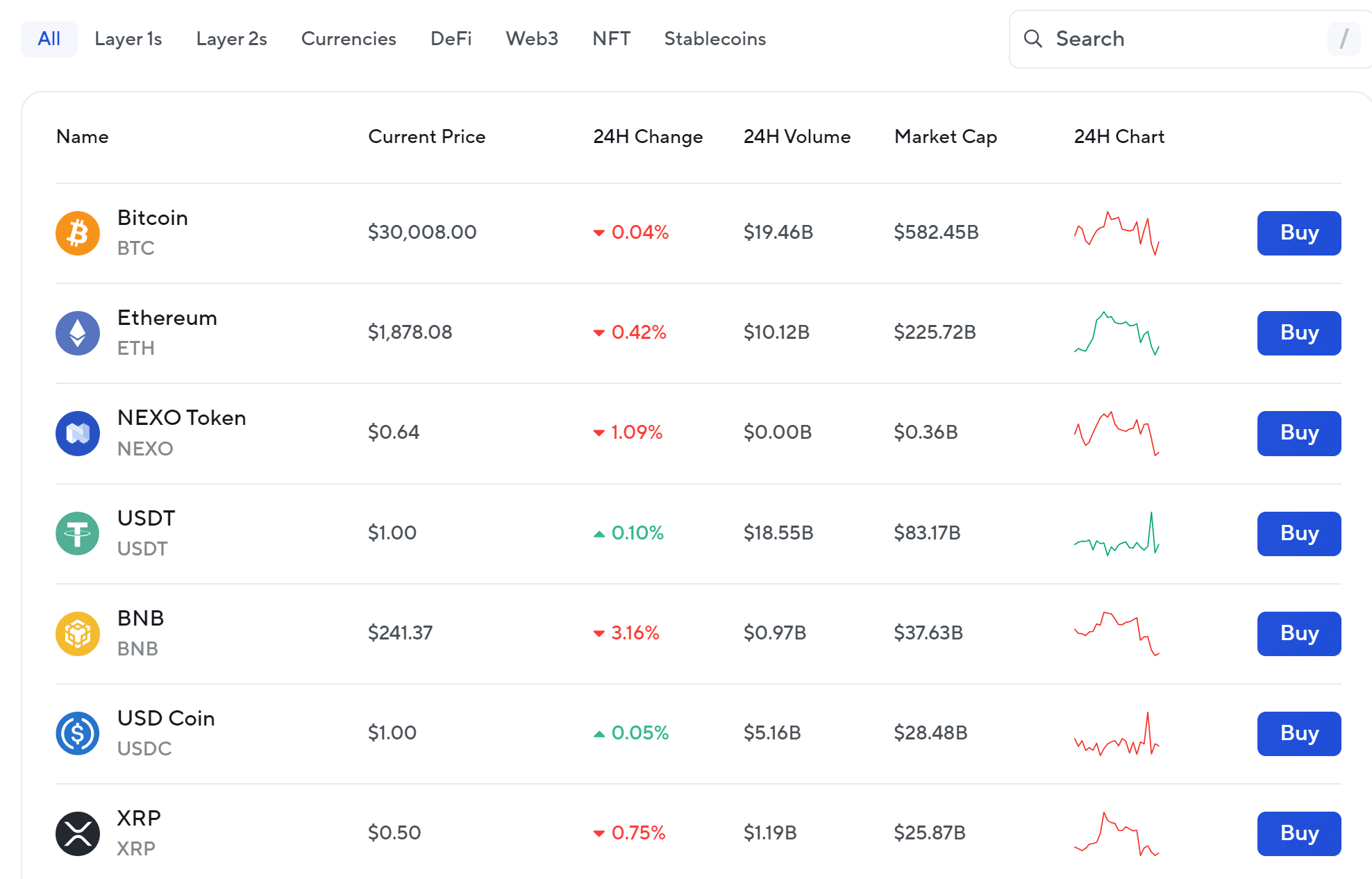
Task: Sort by the Current Price header
Action: (427, 137)
